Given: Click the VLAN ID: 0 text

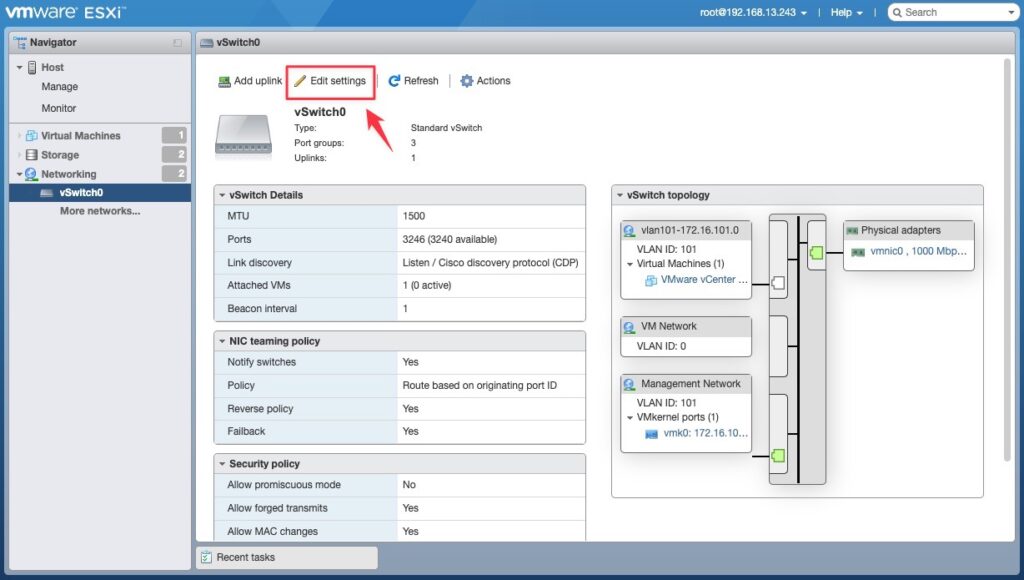Looking at the screenshot, I should (x=661, y=347).
